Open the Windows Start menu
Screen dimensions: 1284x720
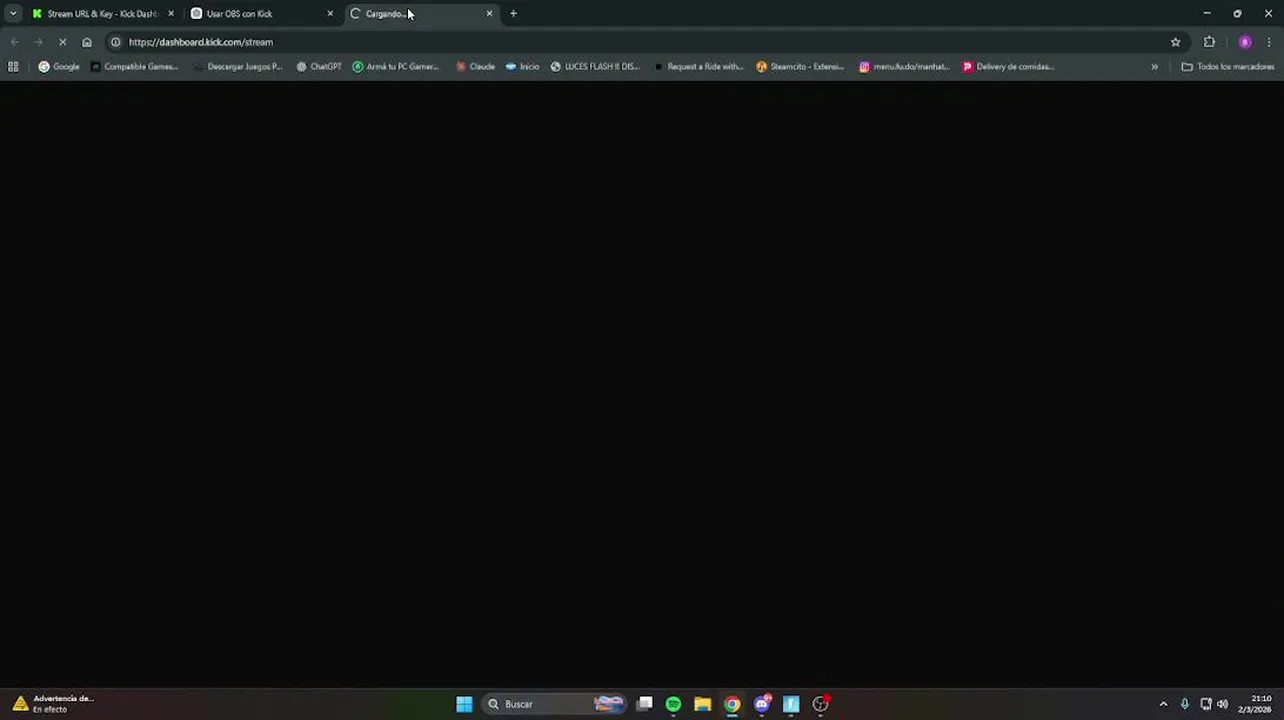pyautogui.click(x=464, y=704)
